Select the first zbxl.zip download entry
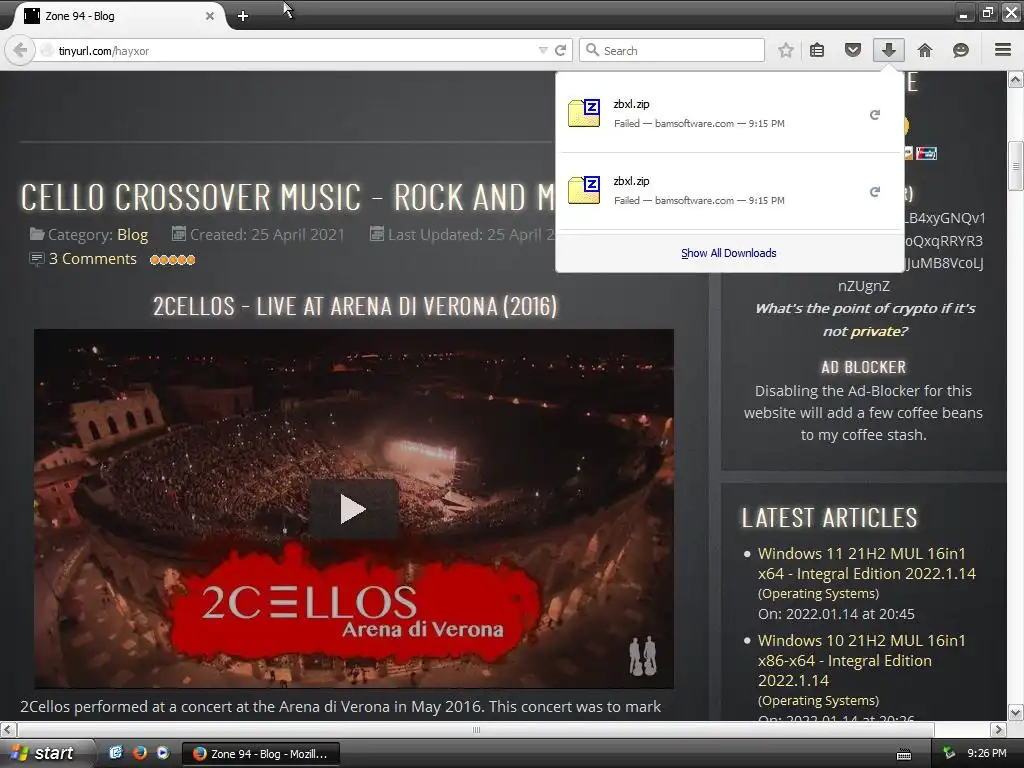1024x768 pixels. point(729,114)
